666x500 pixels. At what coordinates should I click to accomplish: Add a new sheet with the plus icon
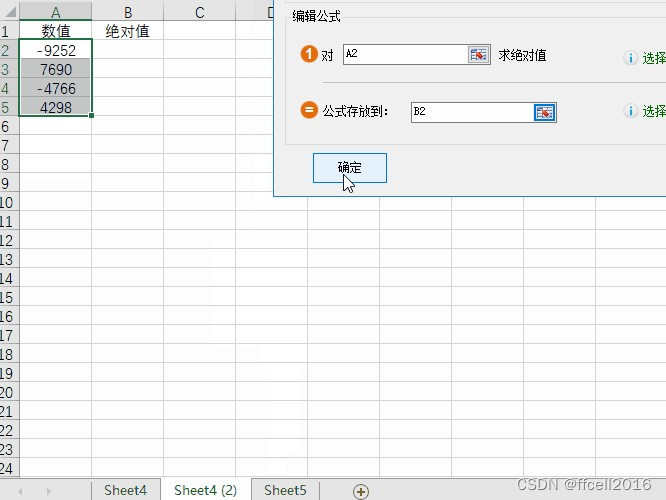361,492
